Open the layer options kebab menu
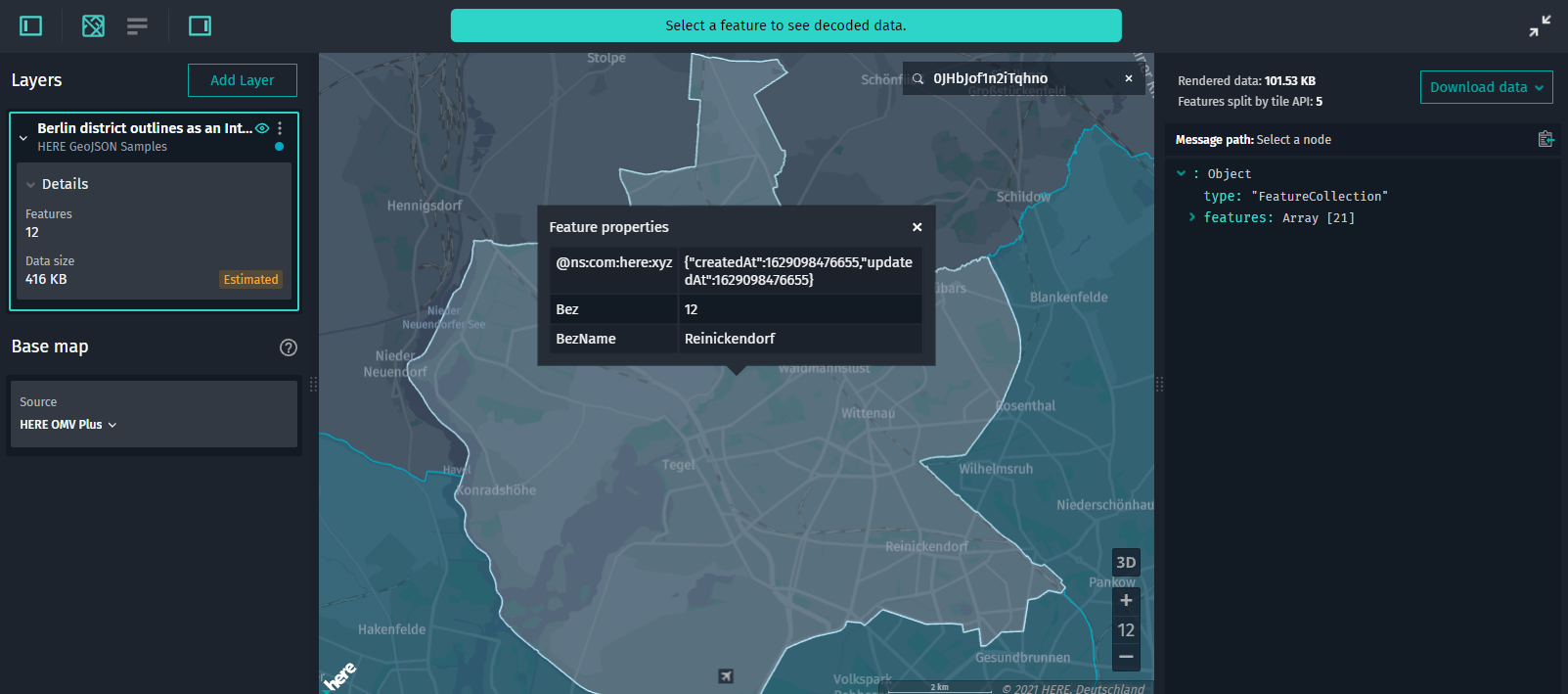Viewport: 1568px width, 694px height. [x=280, y=128]
